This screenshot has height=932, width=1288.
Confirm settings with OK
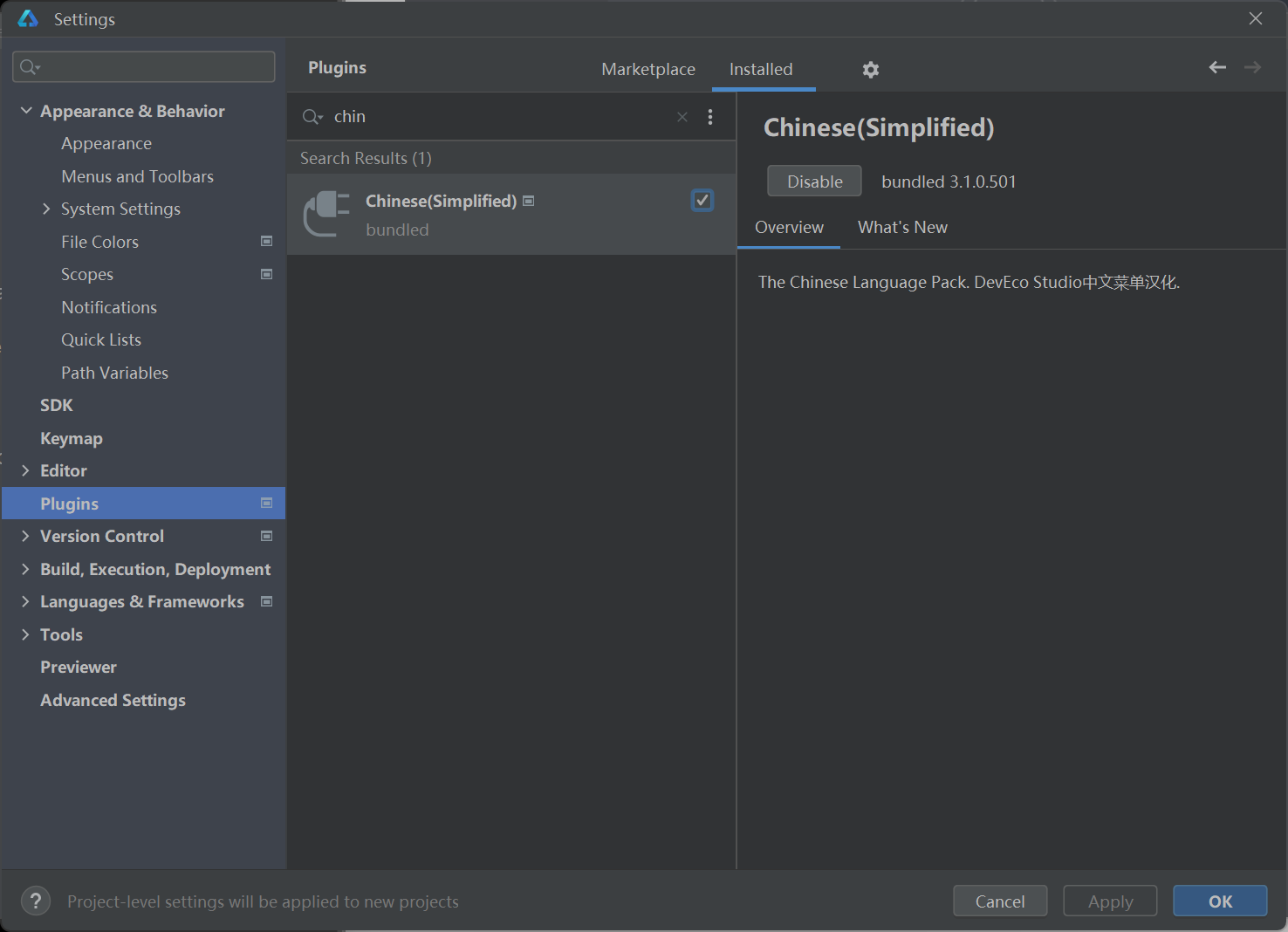(x=1220, y=901)
